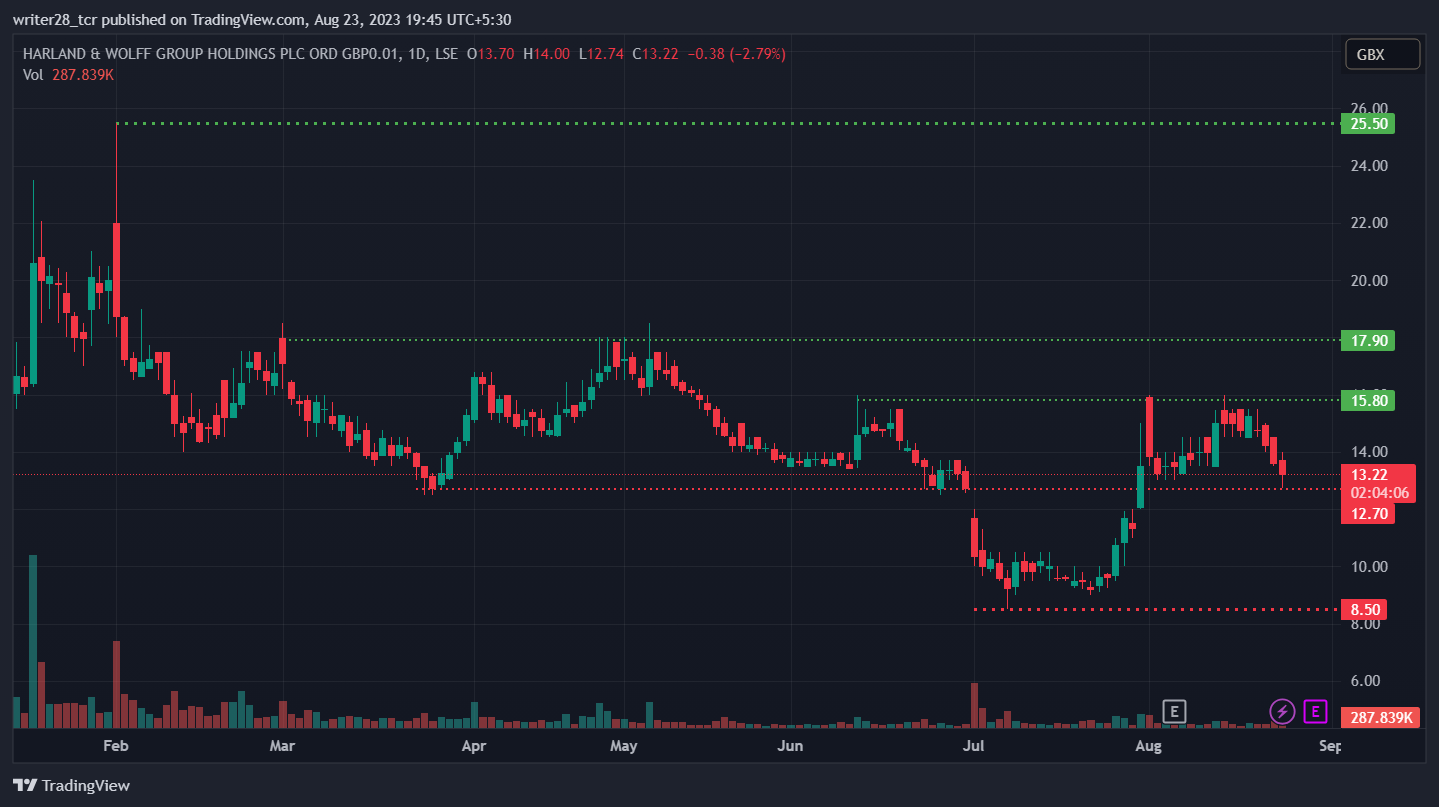Click the 02:04:06 bar countdown timer
The height and width of the screenshot is (807, 1439).
pos(1379,493)
